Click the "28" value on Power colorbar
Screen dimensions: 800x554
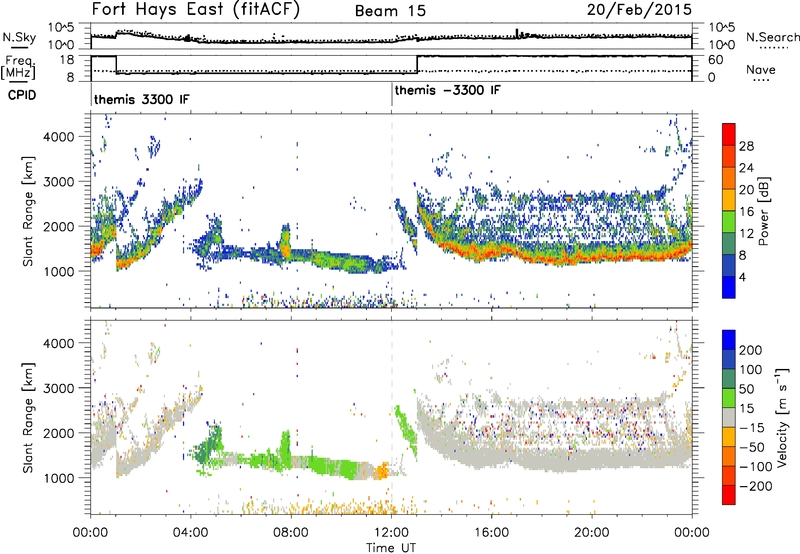pos(746,146)
